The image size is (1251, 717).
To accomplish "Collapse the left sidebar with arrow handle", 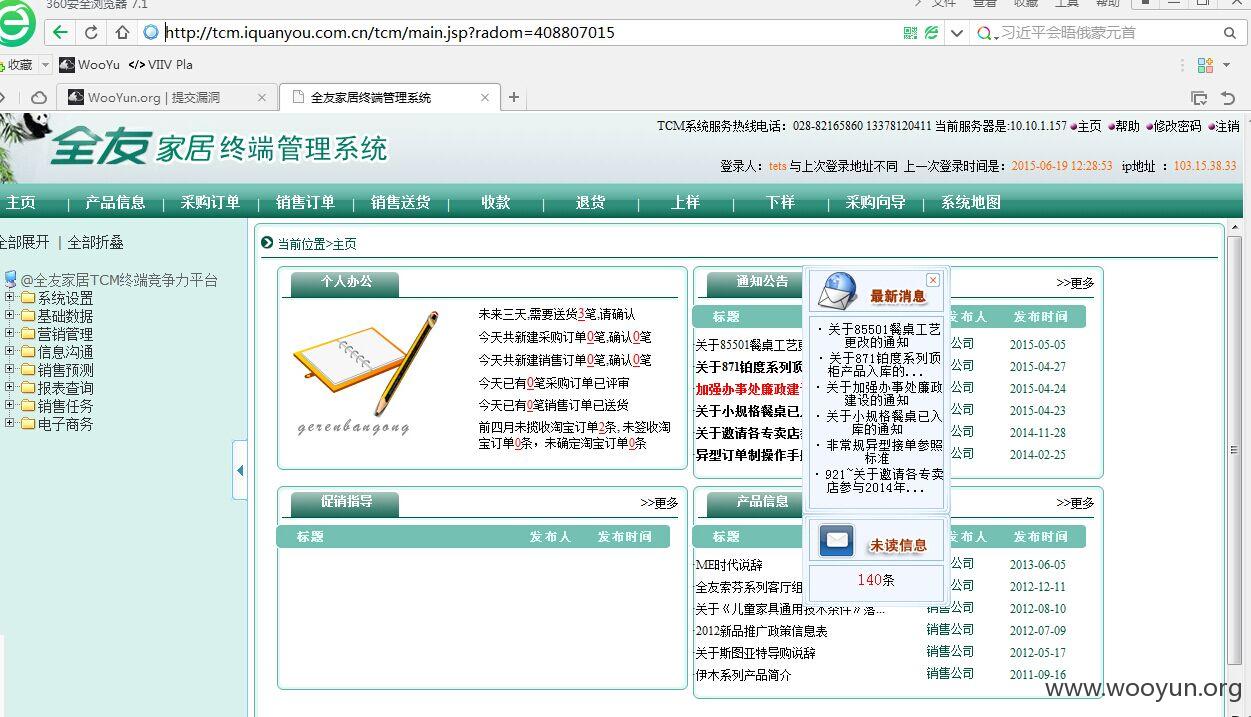I will pos(240,470).
